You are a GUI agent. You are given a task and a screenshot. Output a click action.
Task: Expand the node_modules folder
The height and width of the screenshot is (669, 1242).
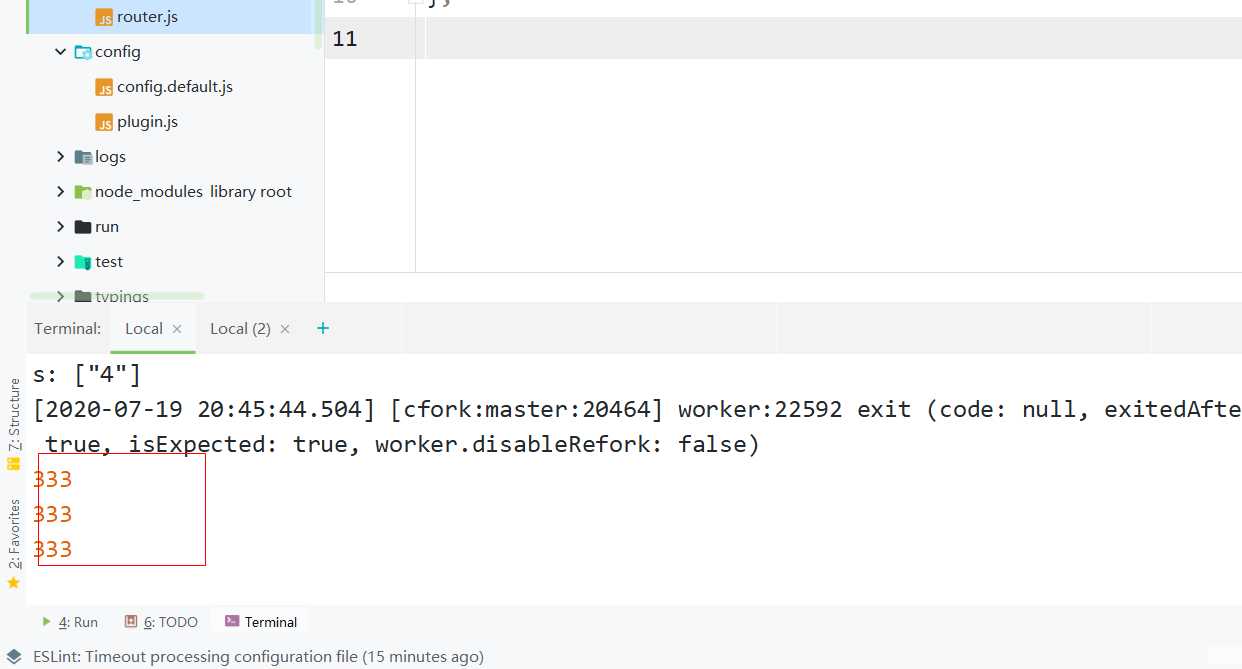61,192
